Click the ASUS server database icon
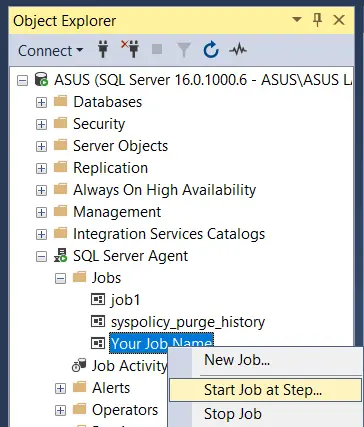 pos(42,80)
